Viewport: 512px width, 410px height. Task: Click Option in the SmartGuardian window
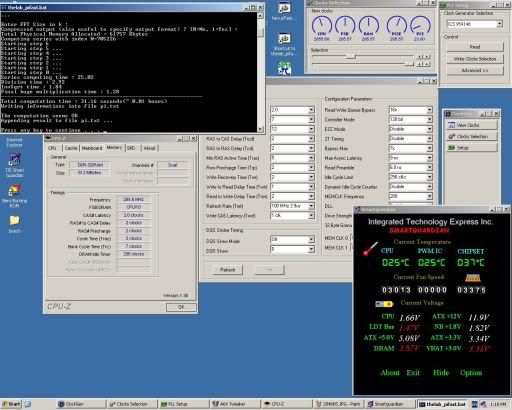coord(471,373)
